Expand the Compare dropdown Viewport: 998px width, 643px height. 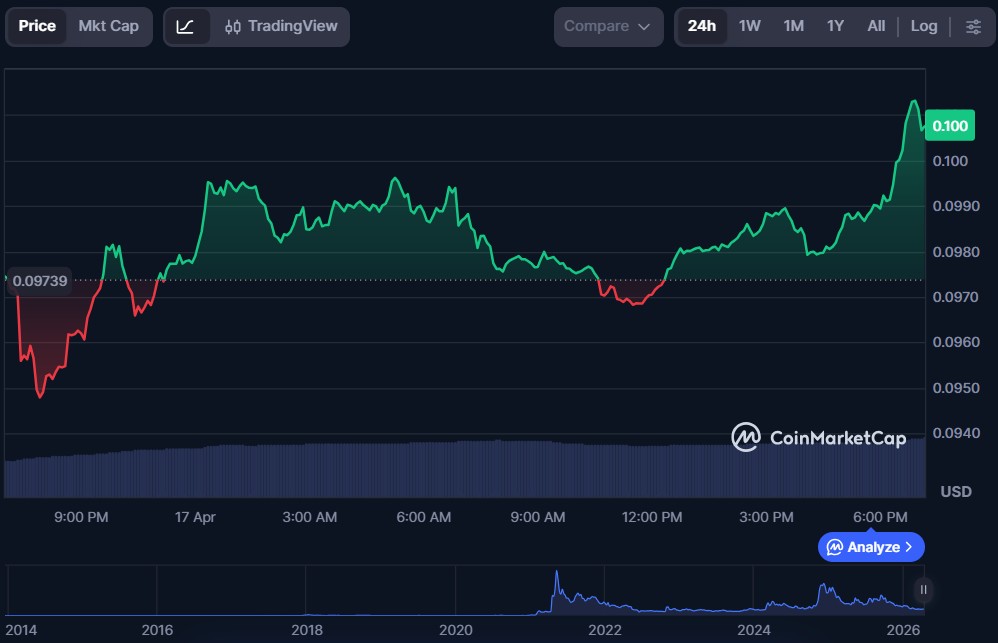click(x=607, y=26)
